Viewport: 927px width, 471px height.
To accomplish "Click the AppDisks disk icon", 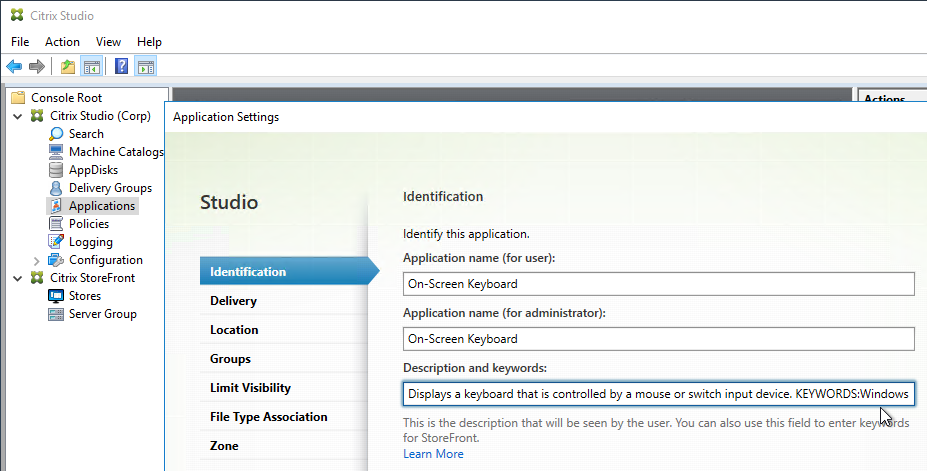I will coord(56,170).
